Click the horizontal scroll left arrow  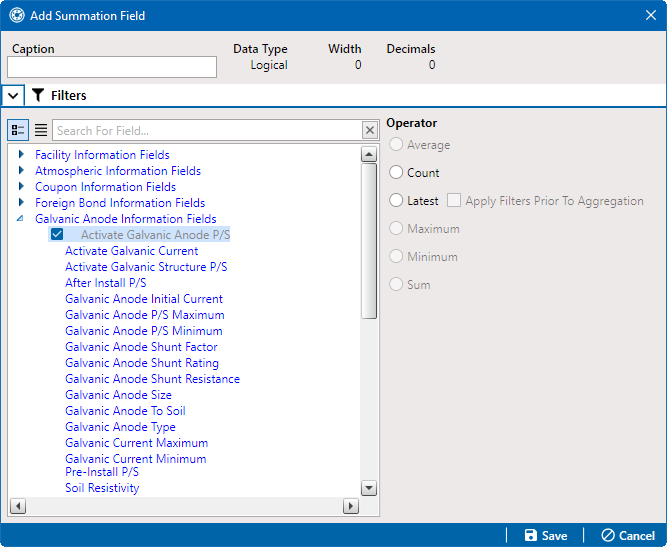tap(18, 506)
